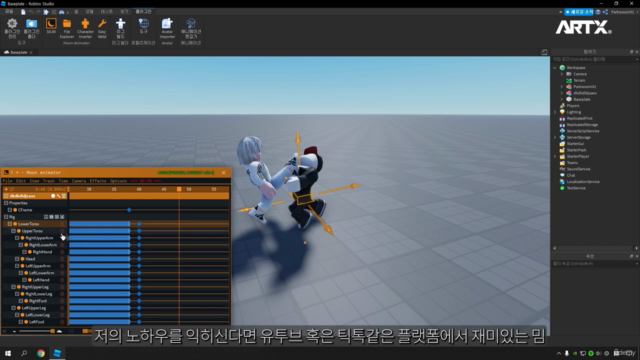Click the microphone icon in system tray
640x360 pixels.
coord(567,353)
